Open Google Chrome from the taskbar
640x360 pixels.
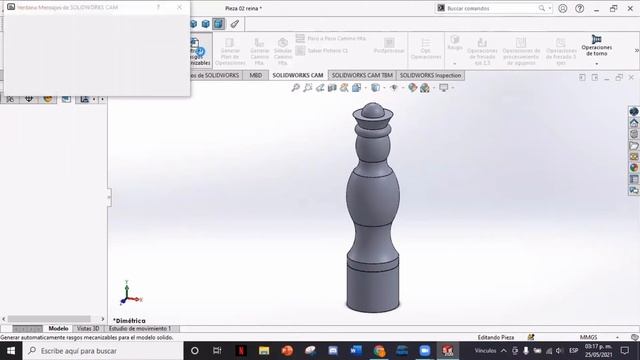379,351
